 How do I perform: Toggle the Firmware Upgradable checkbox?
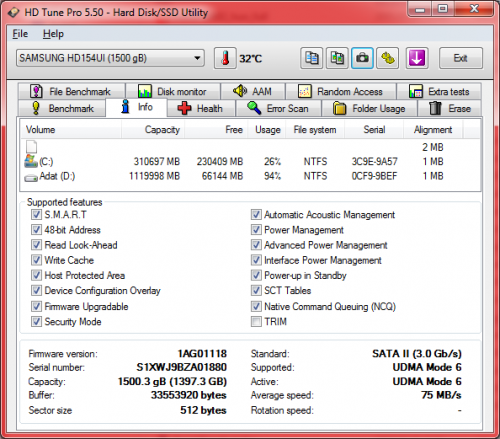(36, 306)
